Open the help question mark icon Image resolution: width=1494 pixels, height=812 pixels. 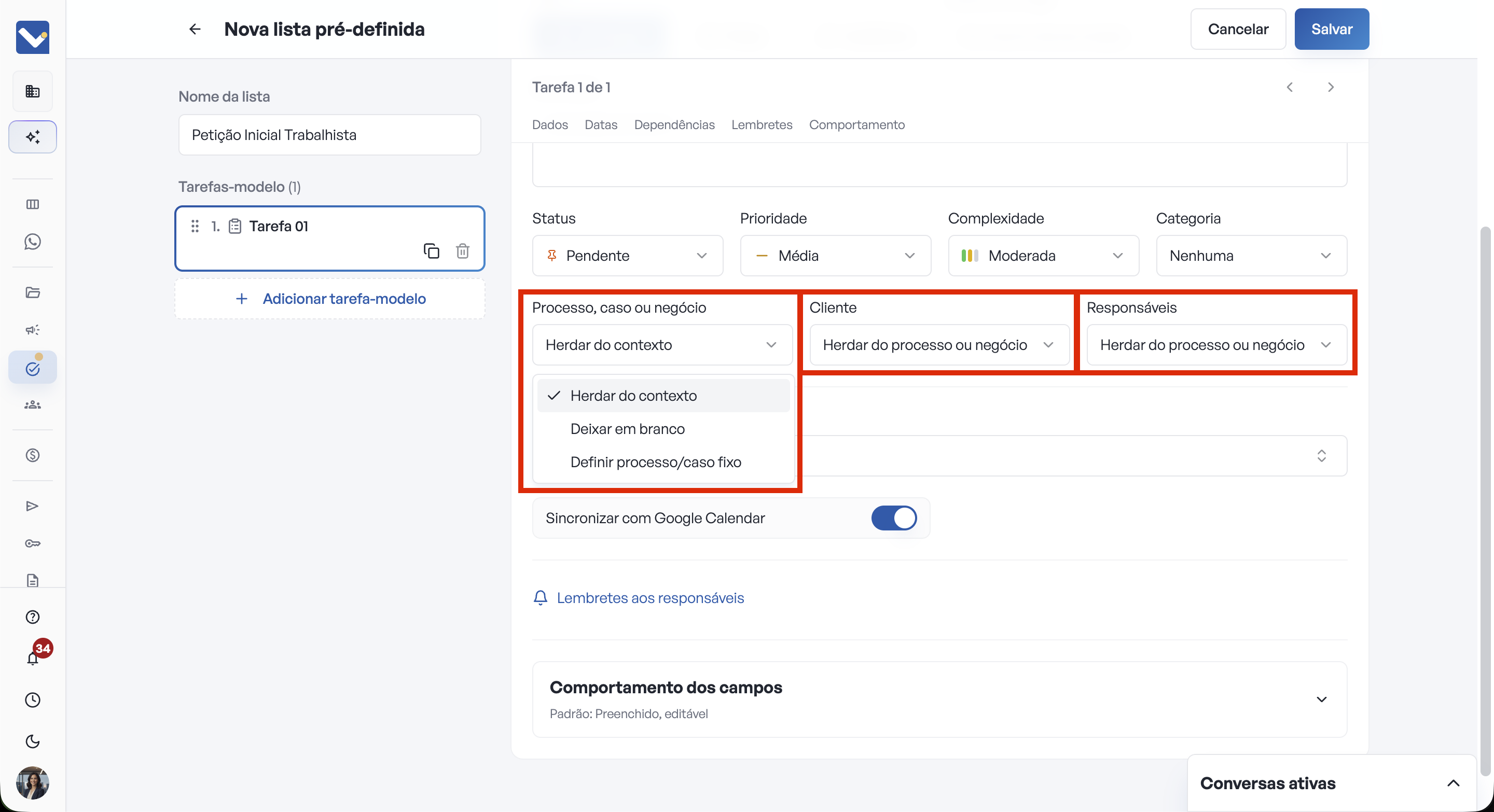33,617
